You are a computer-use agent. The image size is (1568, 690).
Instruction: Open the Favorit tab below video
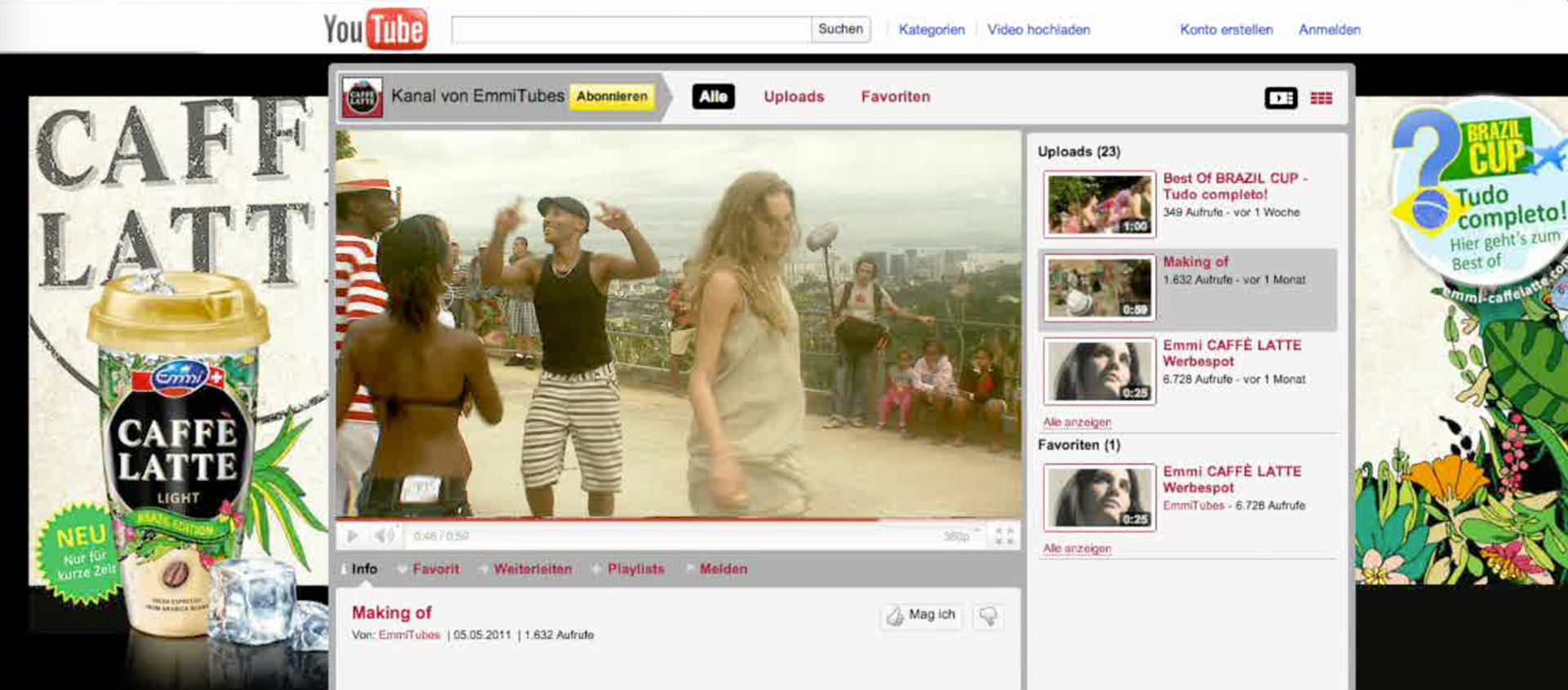pyautogui.click(x=436, y=569)
